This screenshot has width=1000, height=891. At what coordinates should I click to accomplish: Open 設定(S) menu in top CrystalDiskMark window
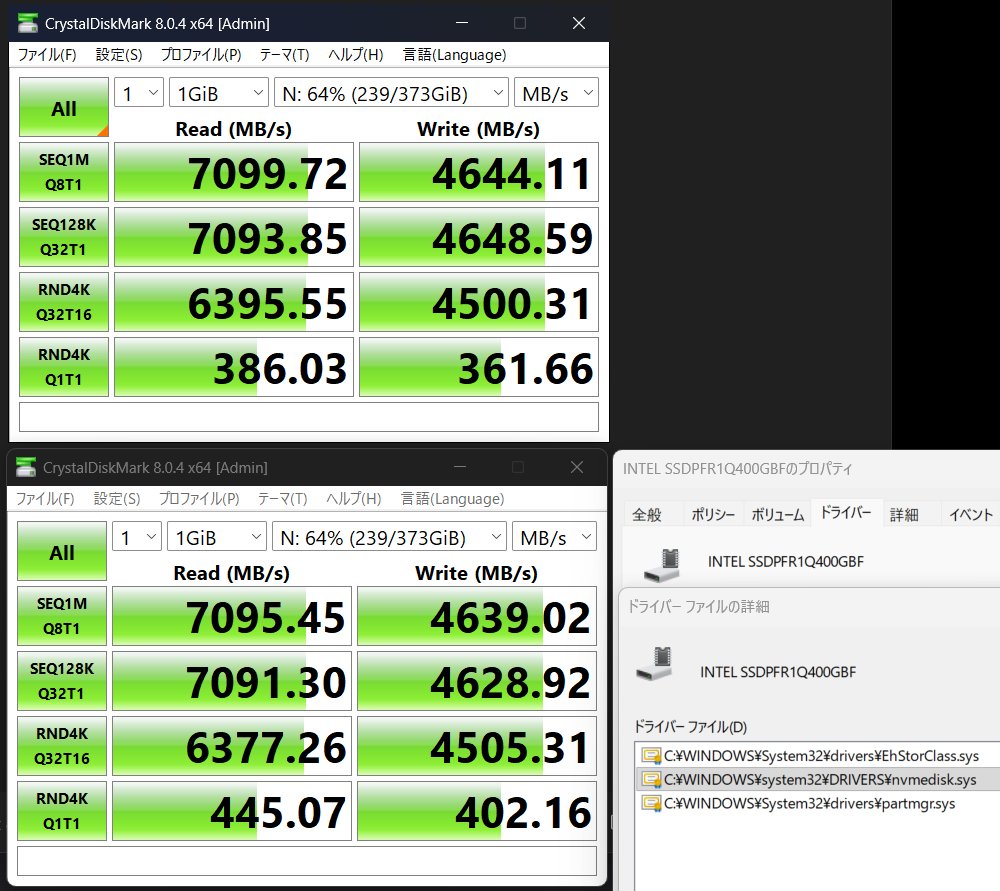coord(119,55)
